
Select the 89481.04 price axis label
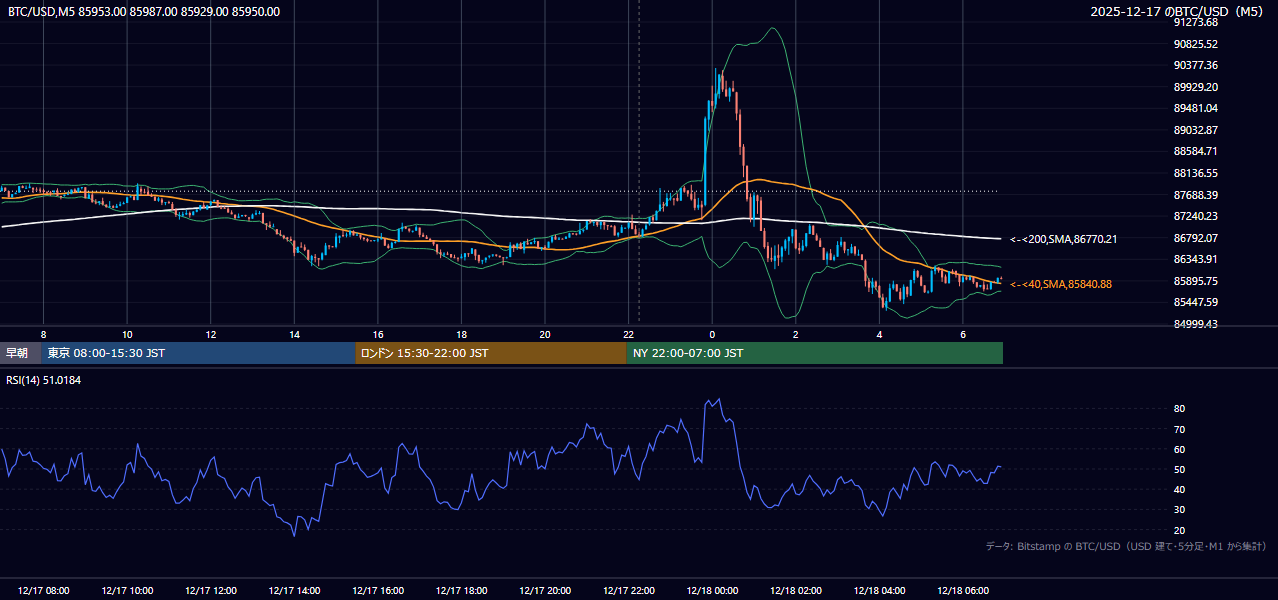[x=1196, y=108]
